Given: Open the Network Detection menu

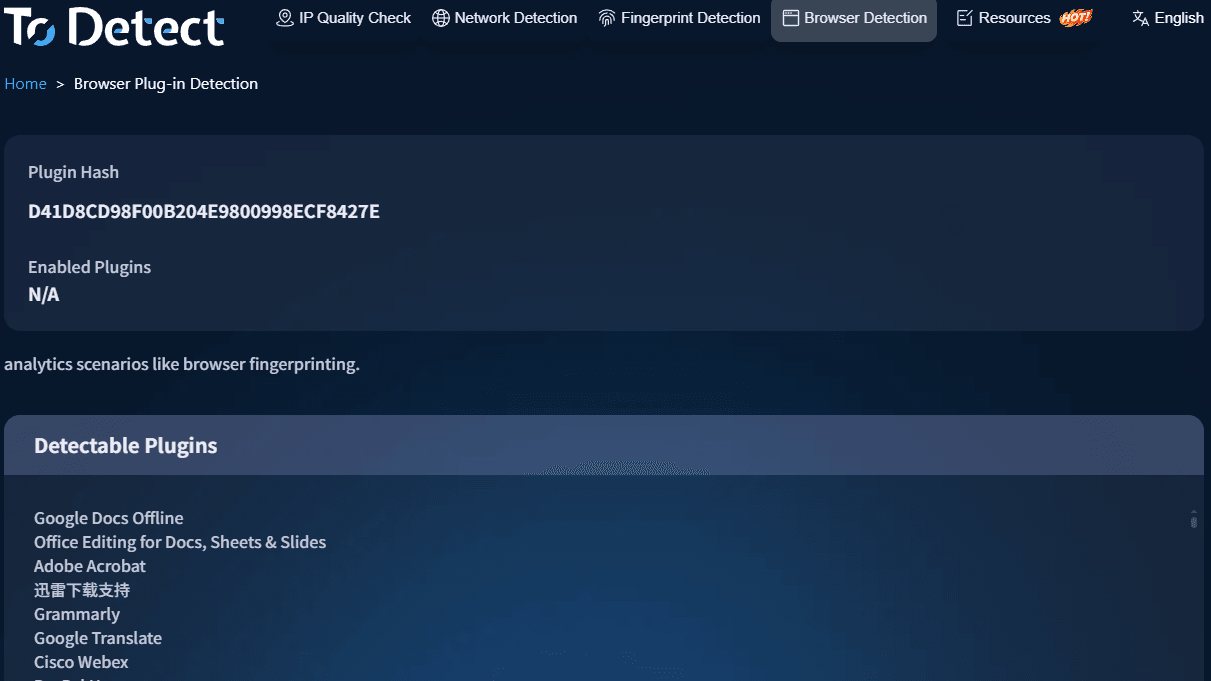Looking at the screenshot, I should pos(504,18).
